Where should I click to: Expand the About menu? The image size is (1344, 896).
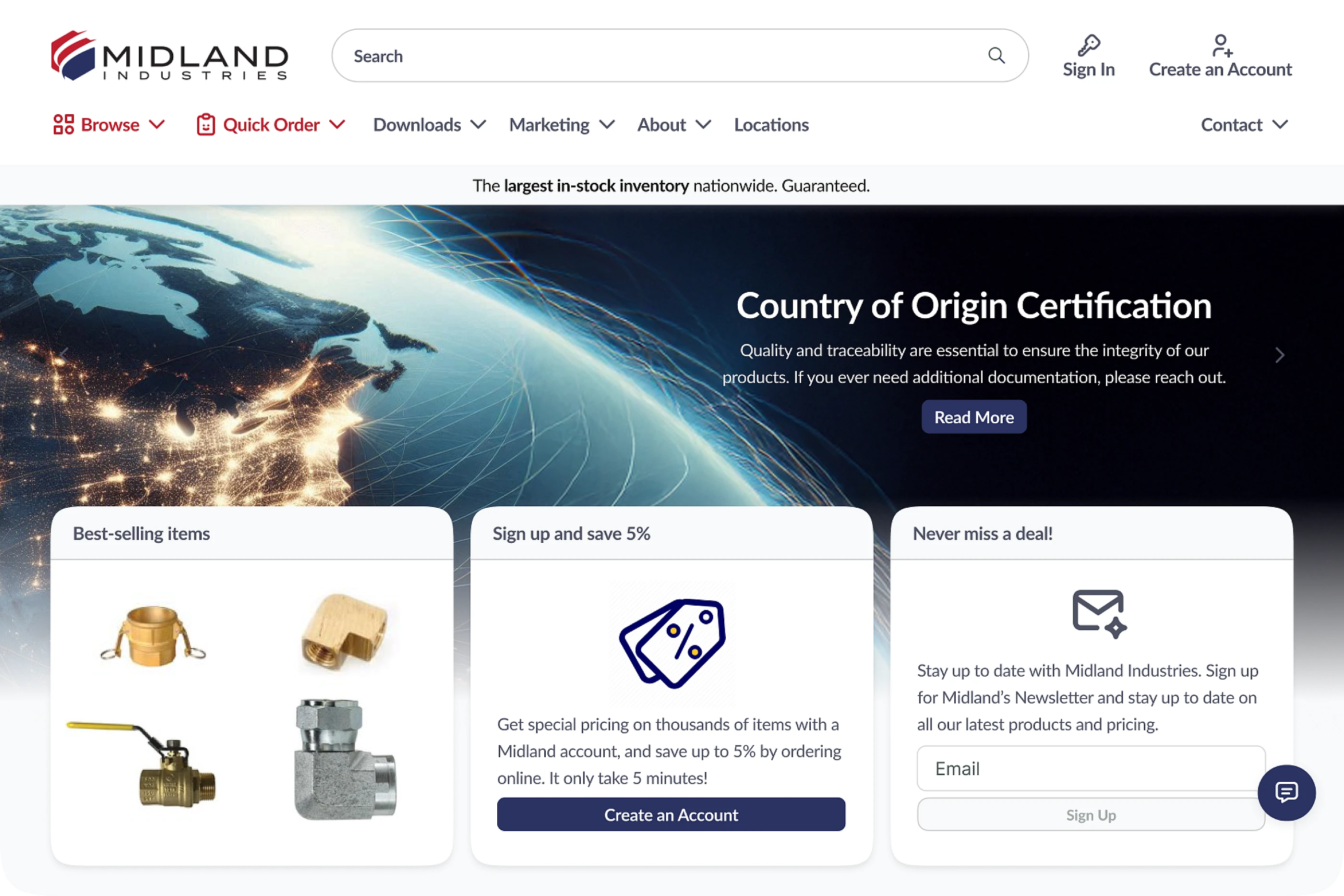(x=674, y=125)
